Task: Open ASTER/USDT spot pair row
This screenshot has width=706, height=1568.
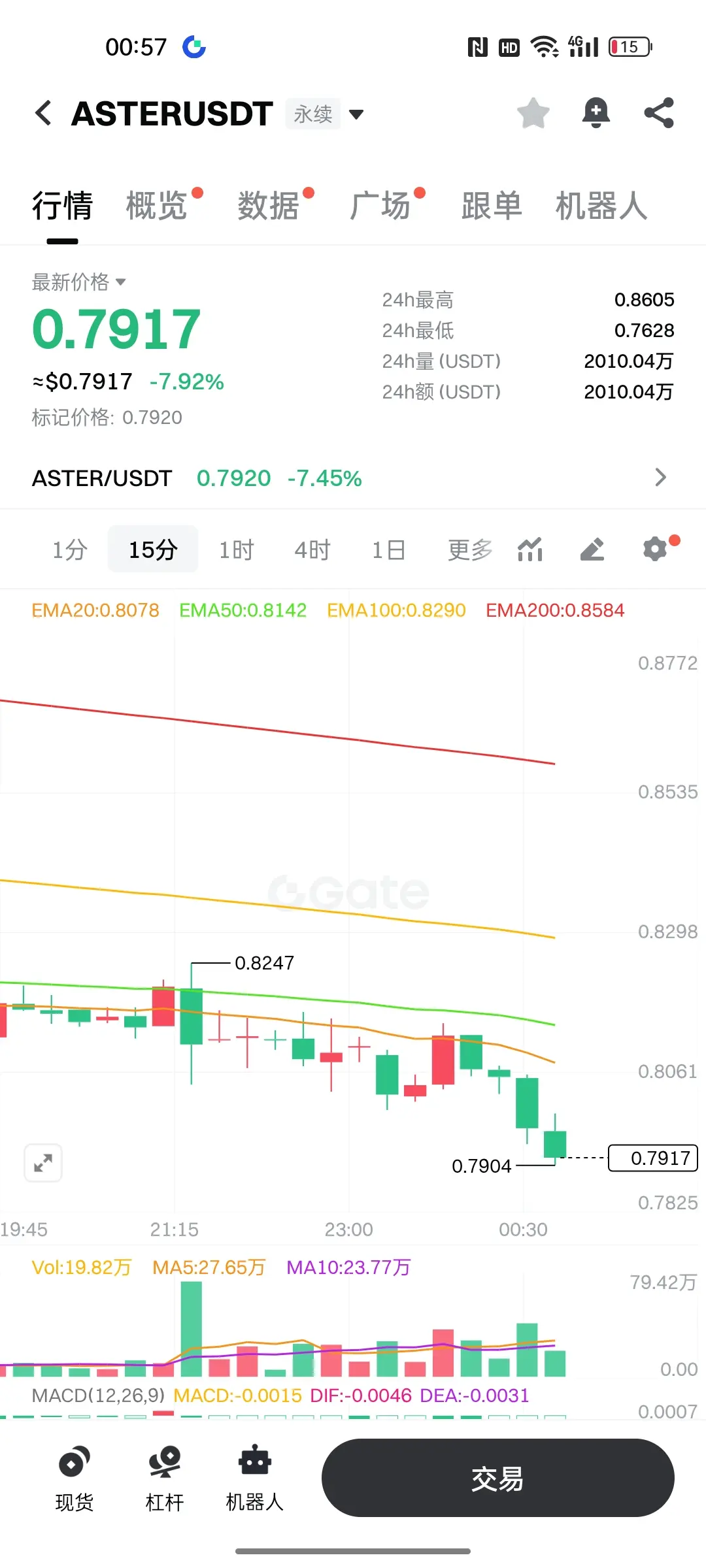Action: (353, 478)
